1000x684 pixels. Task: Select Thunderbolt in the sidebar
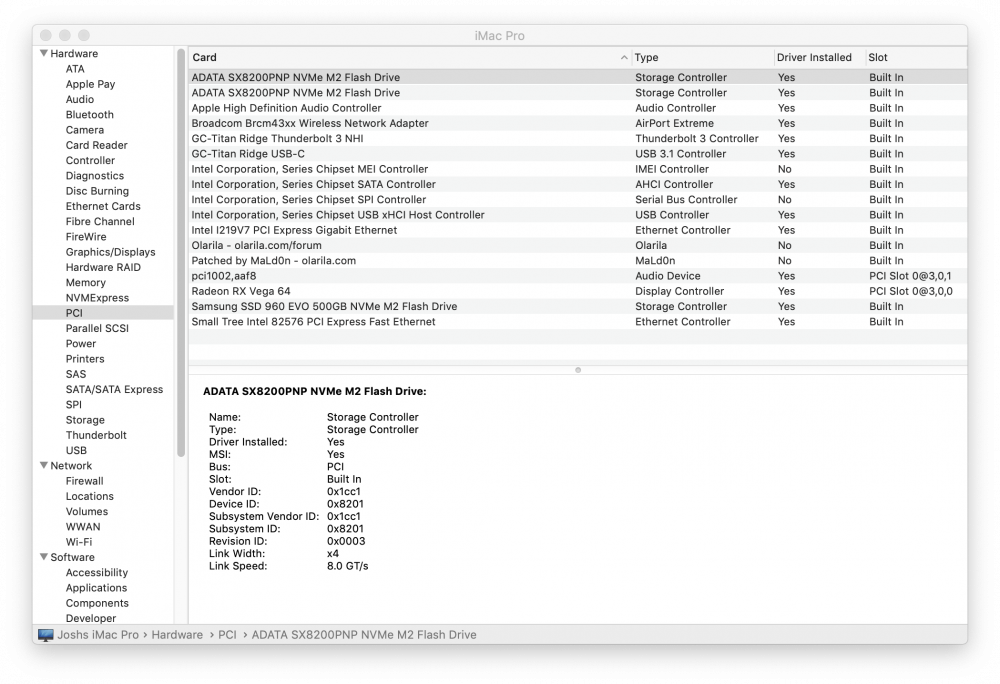coord(96,435)
